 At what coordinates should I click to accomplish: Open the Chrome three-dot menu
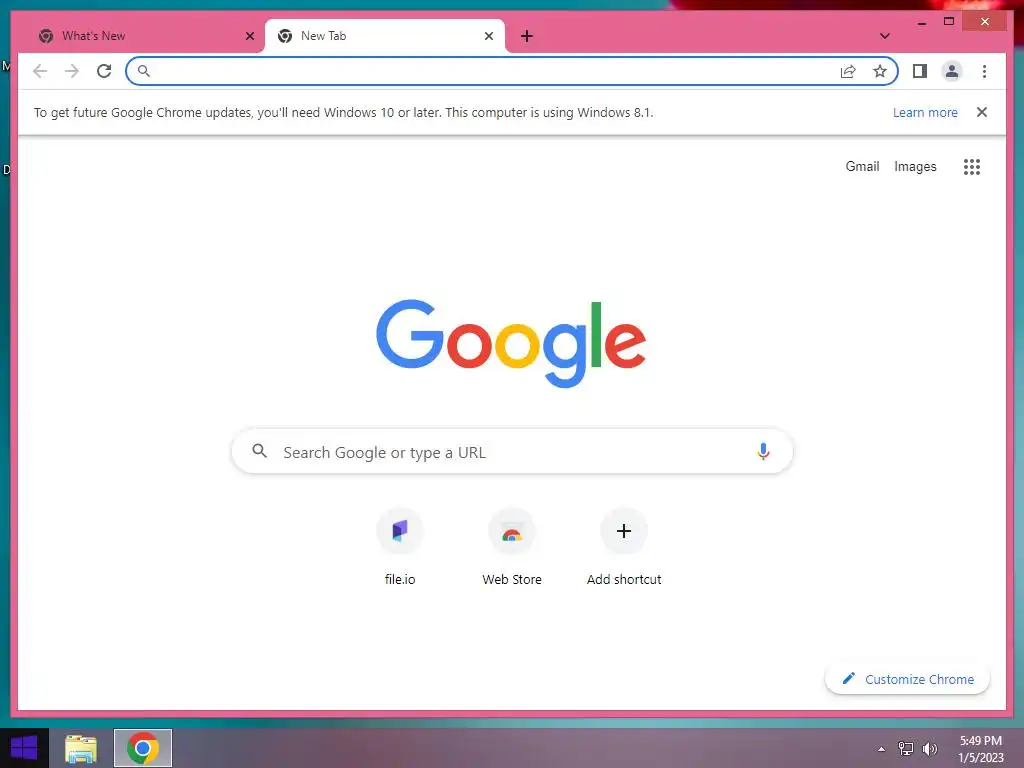tap(984, 71)
